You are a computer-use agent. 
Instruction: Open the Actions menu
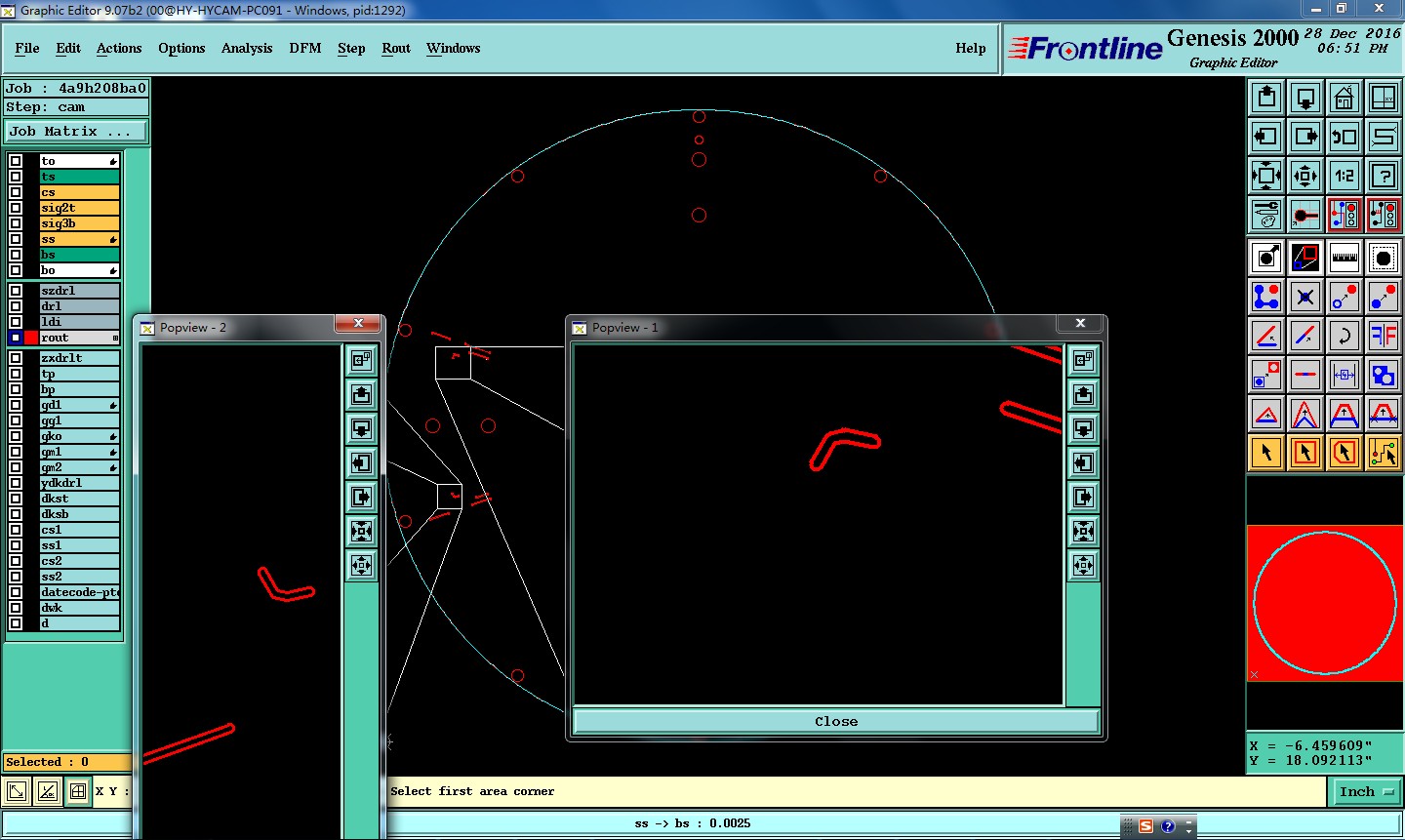pyautogui.click(x=119, y=48)
